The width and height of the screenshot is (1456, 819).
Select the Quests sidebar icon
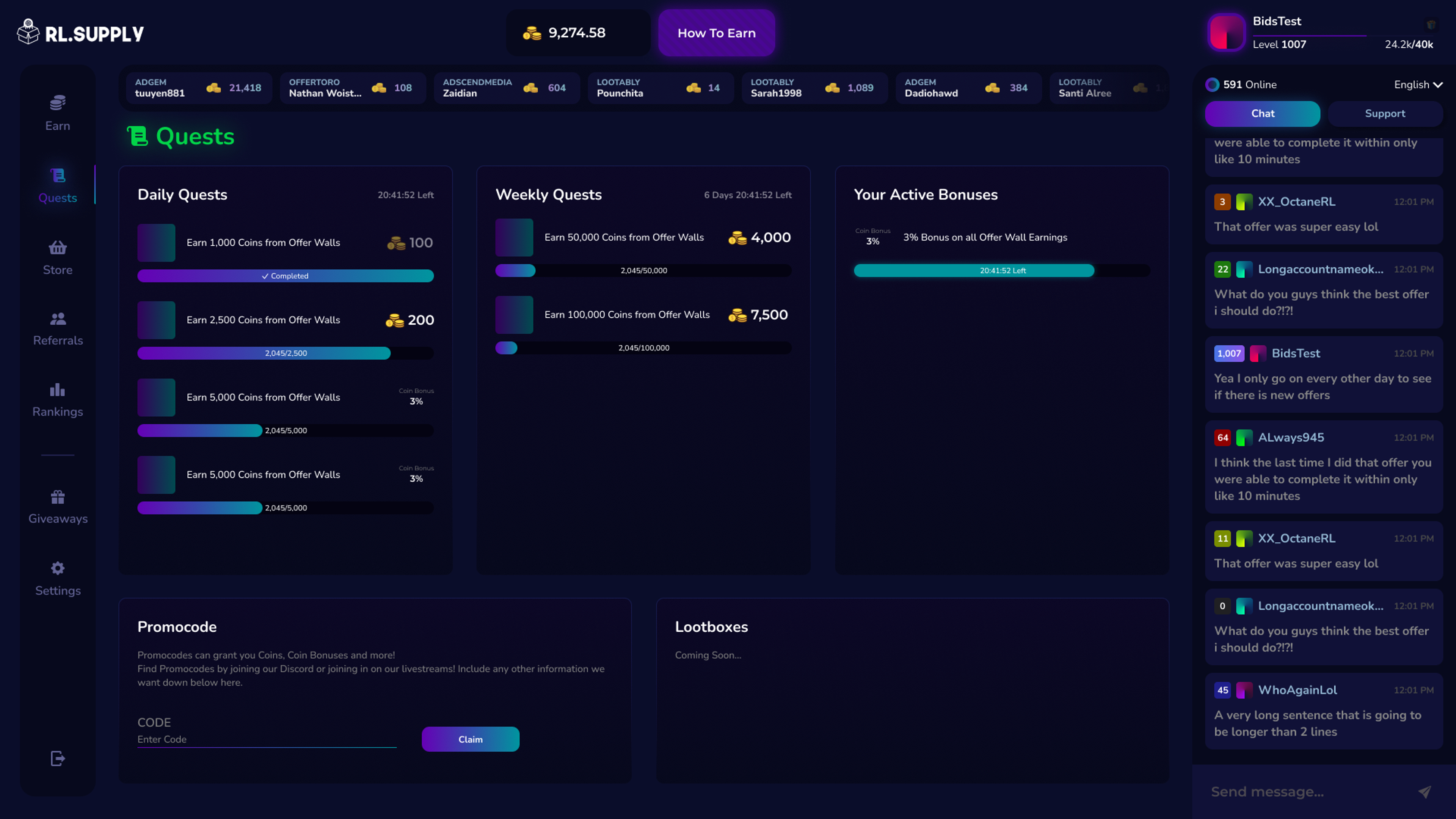[58, 175]
